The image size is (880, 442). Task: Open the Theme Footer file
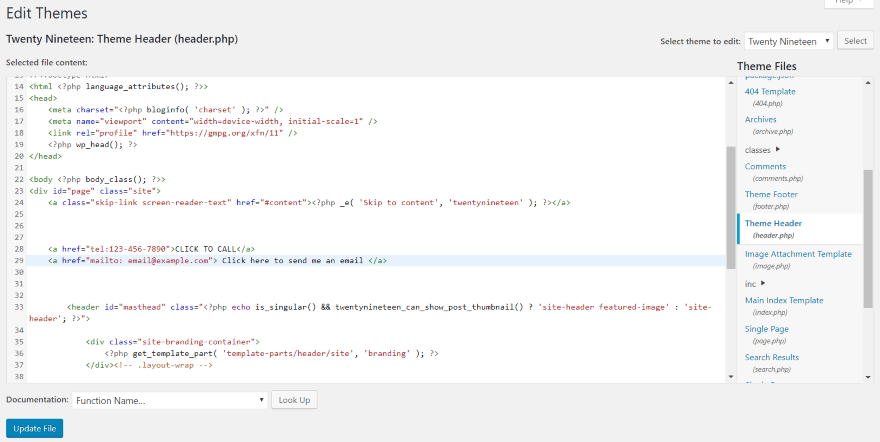coord(771,195)
